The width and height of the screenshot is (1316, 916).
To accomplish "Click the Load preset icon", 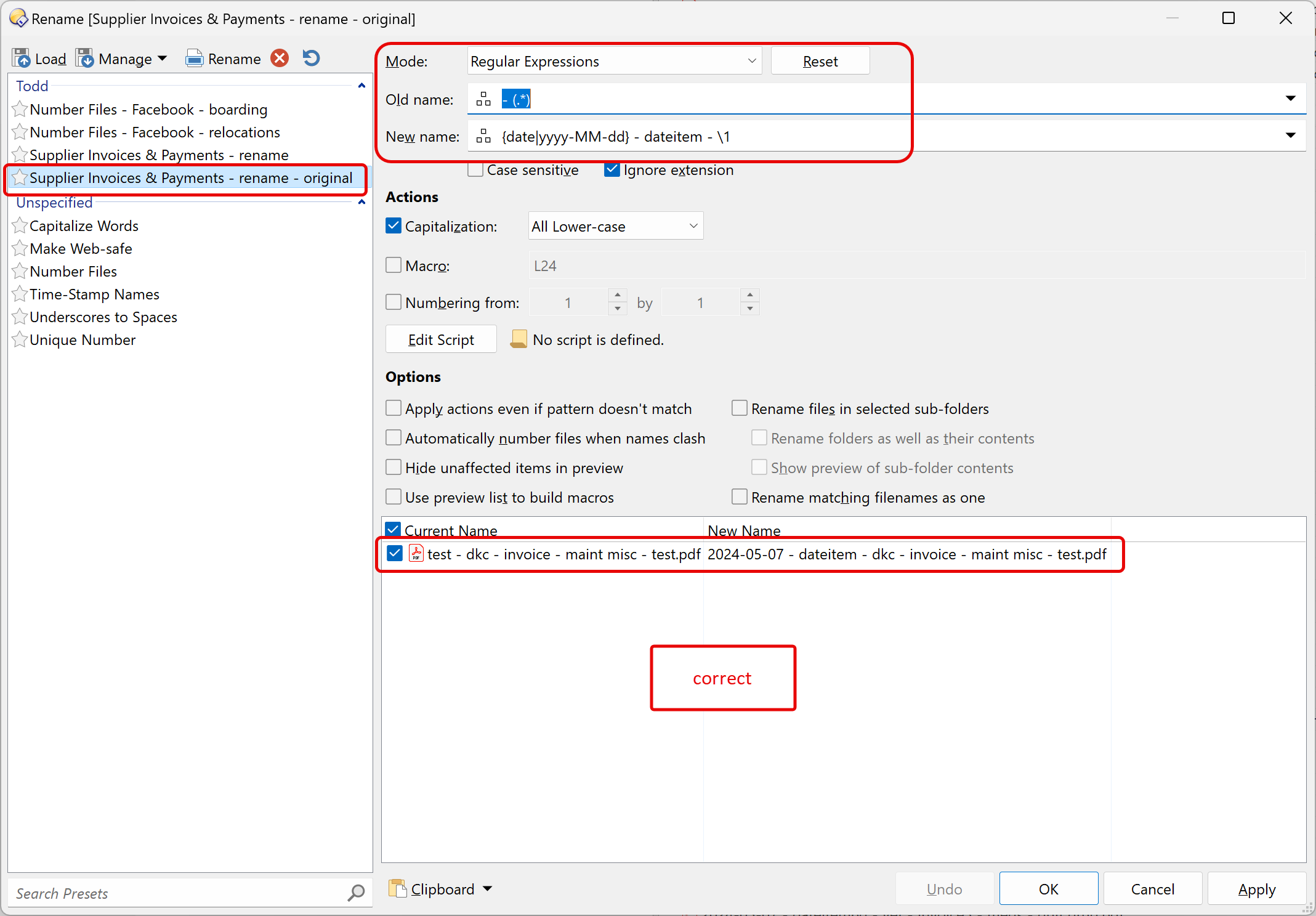I will click(x=22, y=59).
